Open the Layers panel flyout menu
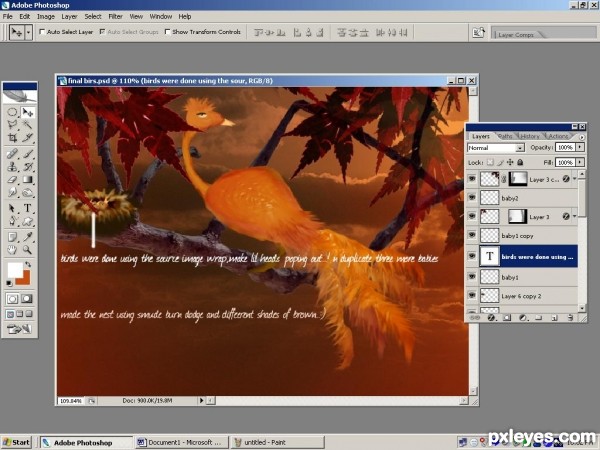Screen dimensions: 600x450 coord(582,137)
